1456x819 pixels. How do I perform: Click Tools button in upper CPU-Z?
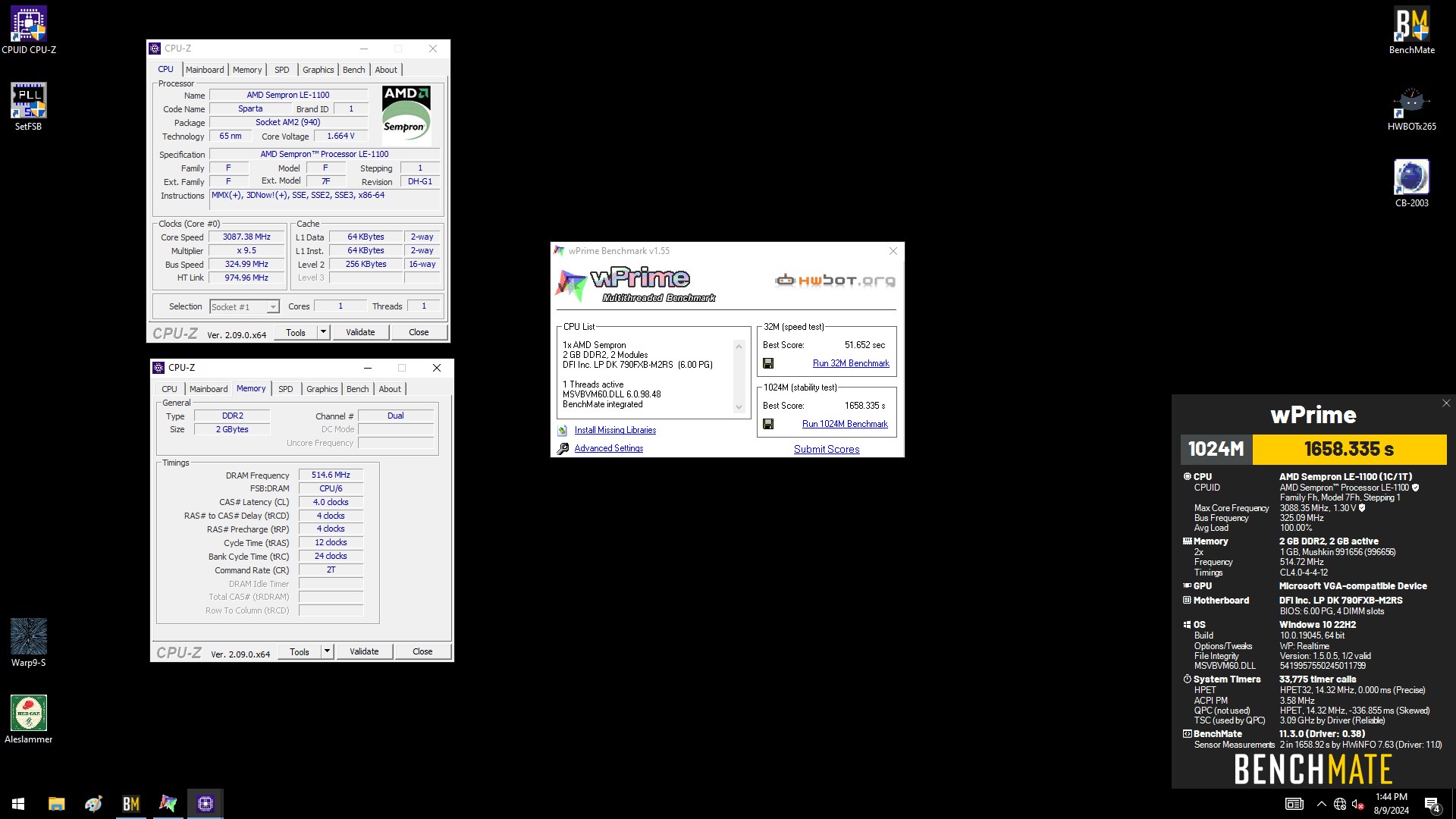pyautogui.click(x=296, y=332)
